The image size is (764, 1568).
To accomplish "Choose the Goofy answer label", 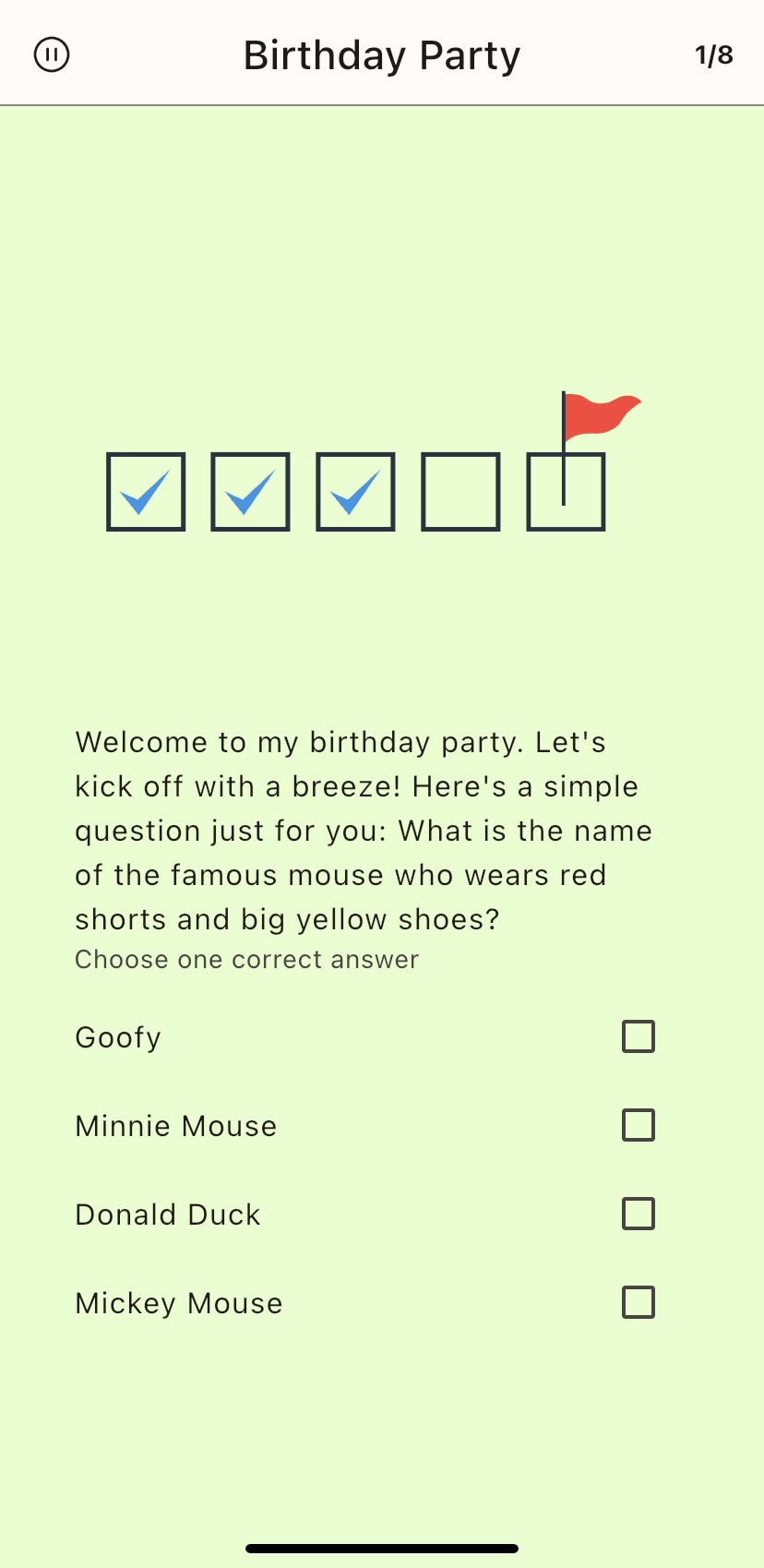I will [x=118, y=1037].
